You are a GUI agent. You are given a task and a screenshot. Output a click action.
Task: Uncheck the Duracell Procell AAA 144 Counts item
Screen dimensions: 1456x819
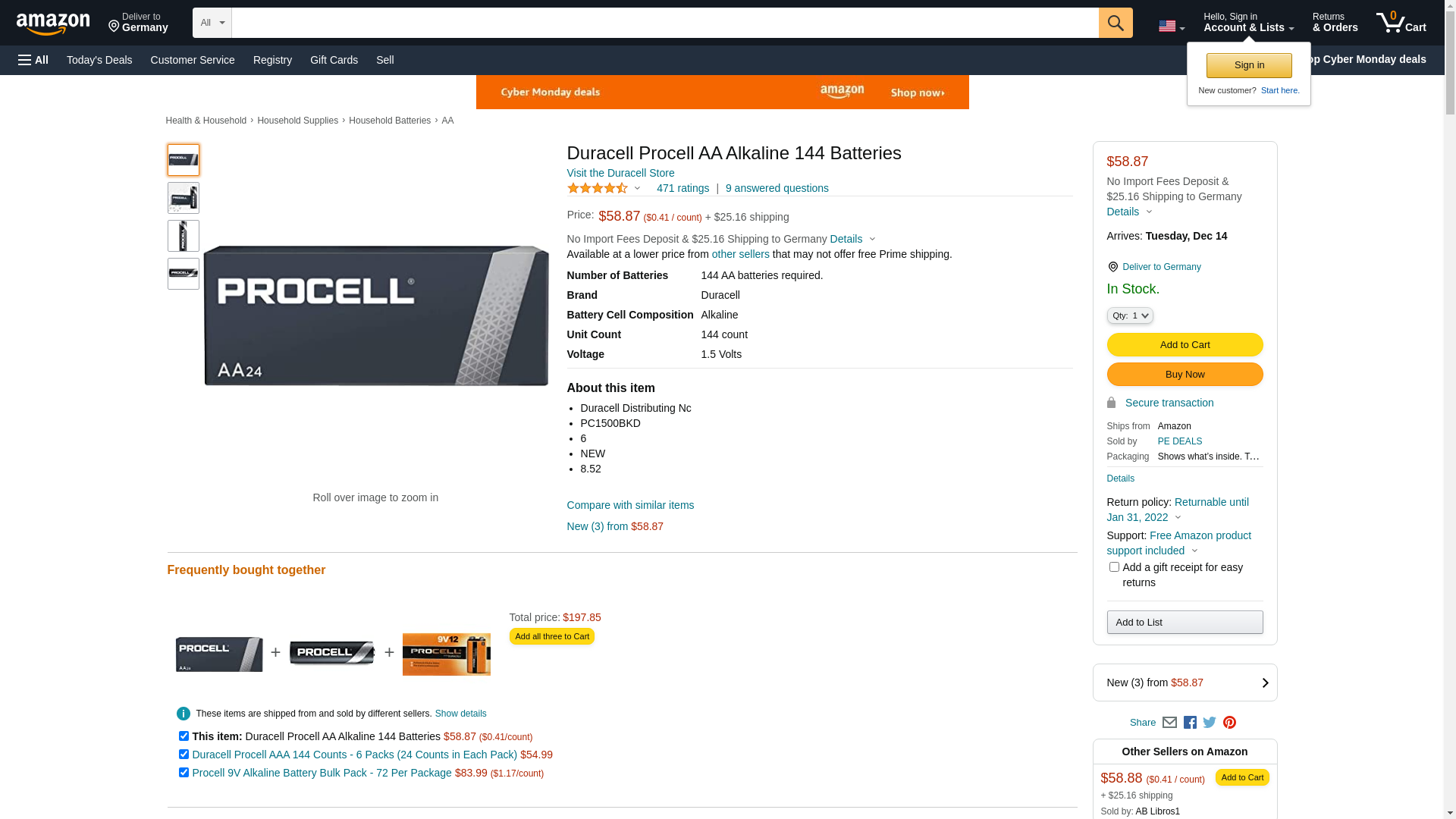184,755
